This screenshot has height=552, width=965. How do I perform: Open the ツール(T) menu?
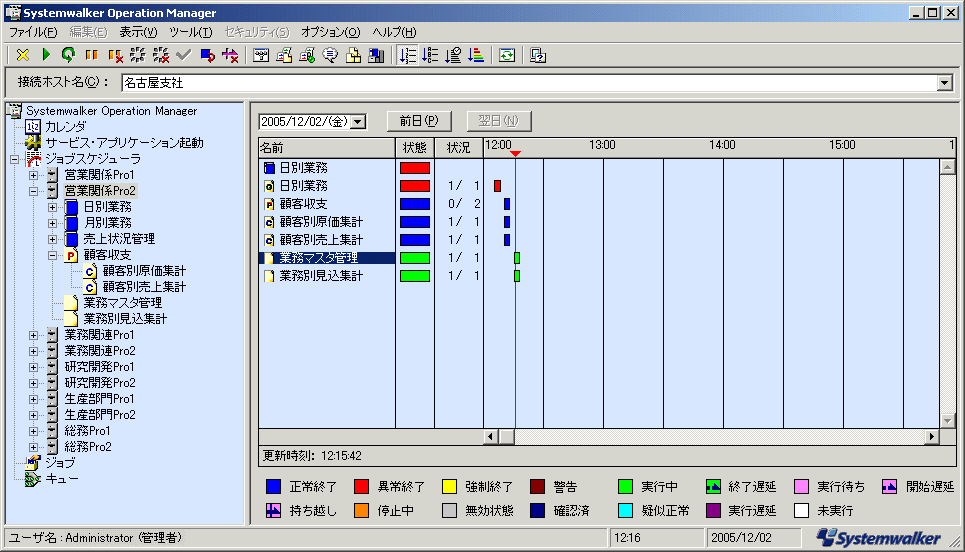(191, 32)
